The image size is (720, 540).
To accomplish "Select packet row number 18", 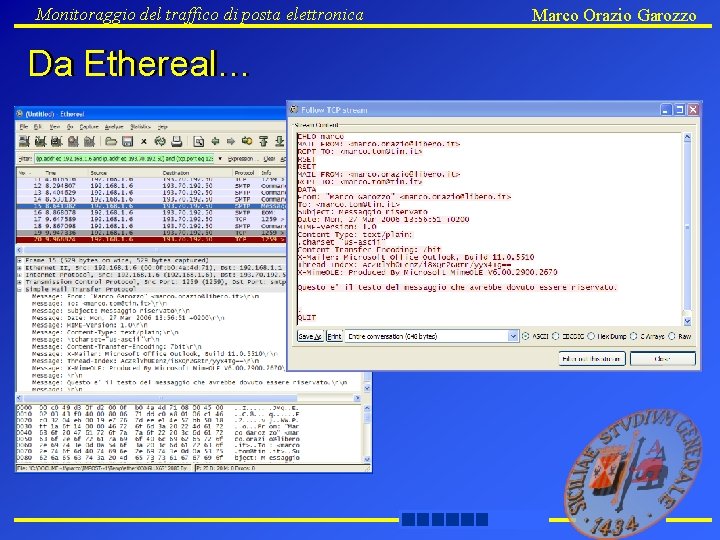I will pos(152,226).
